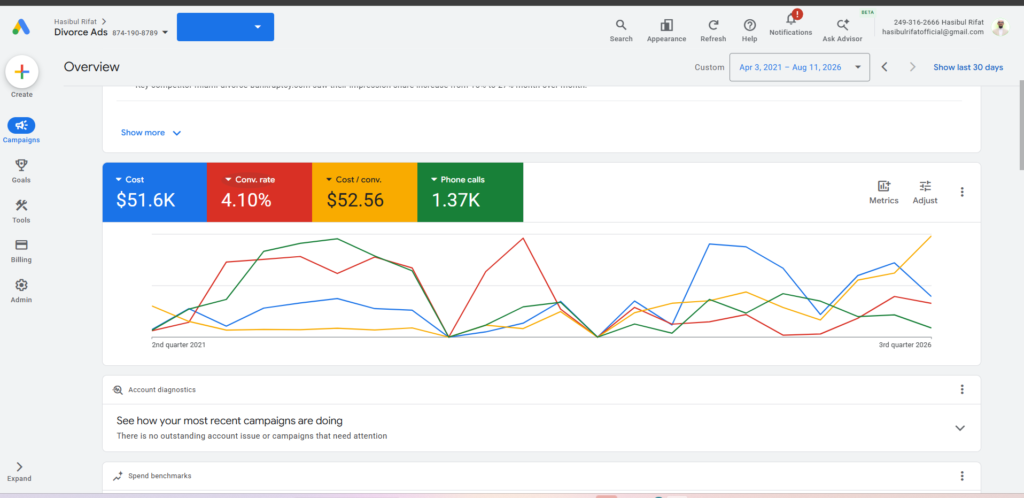Open Tools in the sidebar
Screen dimensions: 1024x498
(21, 211)
